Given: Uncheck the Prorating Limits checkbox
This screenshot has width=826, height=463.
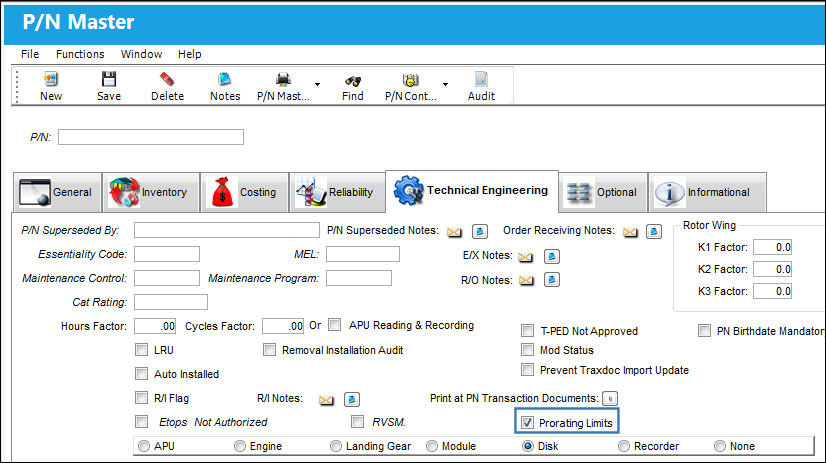Looking at the screenshot, I should click(527, 422).
